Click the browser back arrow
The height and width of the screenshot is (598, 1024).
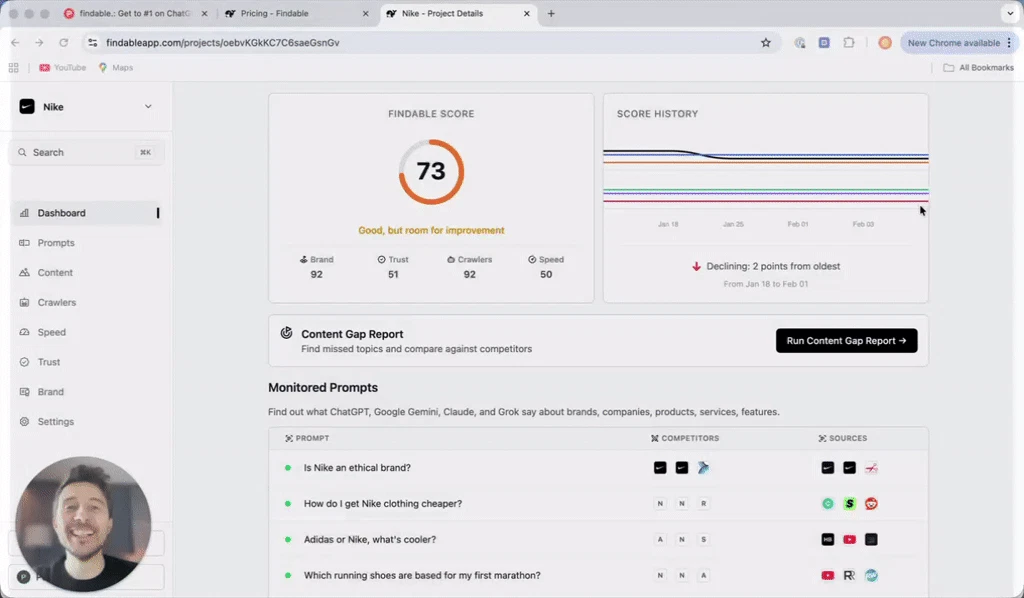[15, 42]
